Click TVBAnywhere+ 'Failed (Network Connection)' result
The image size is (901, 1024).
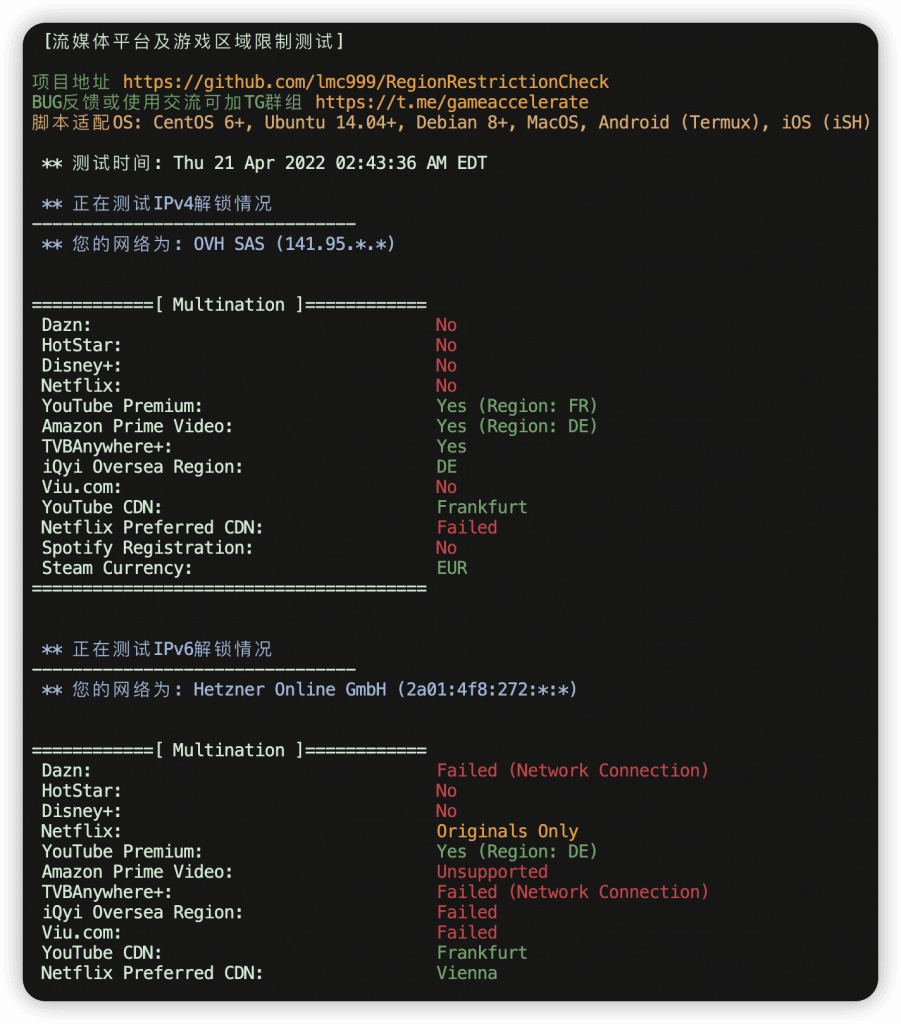point(572,892)
